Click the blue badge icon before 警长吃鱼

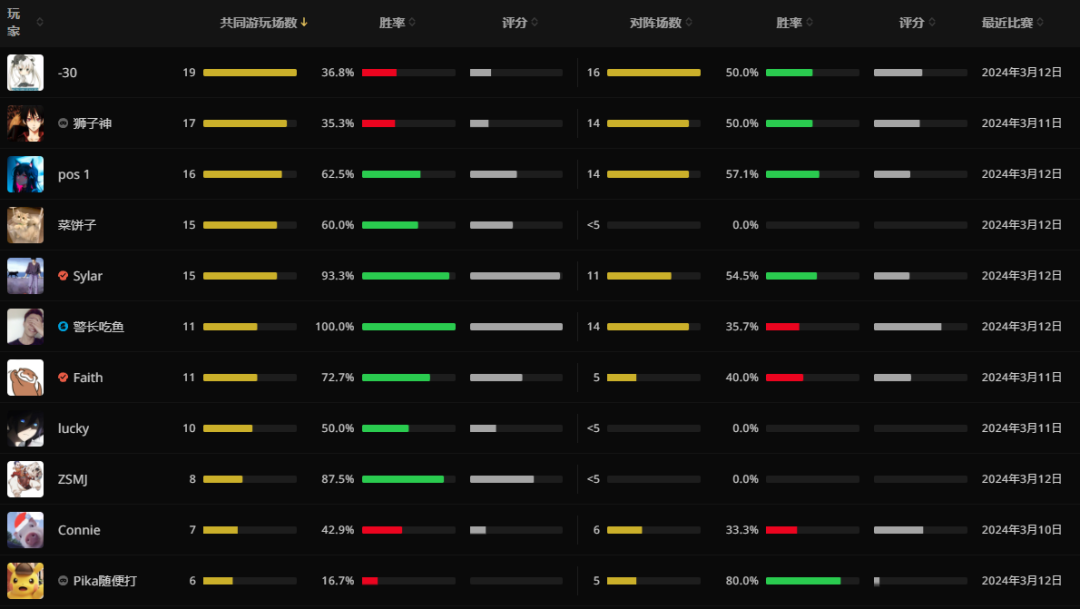63,327
